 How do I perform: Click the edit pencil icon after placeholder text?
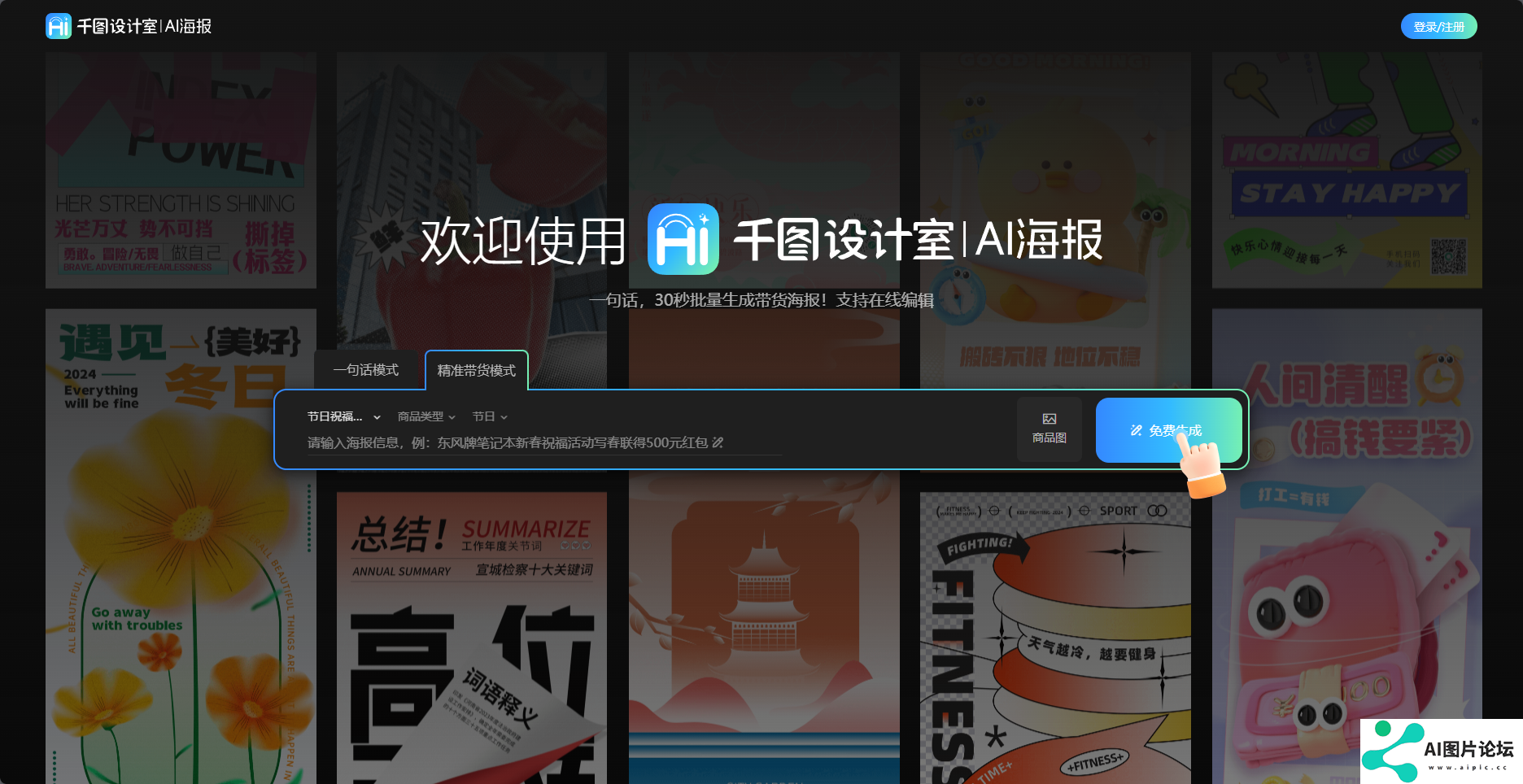718,442
